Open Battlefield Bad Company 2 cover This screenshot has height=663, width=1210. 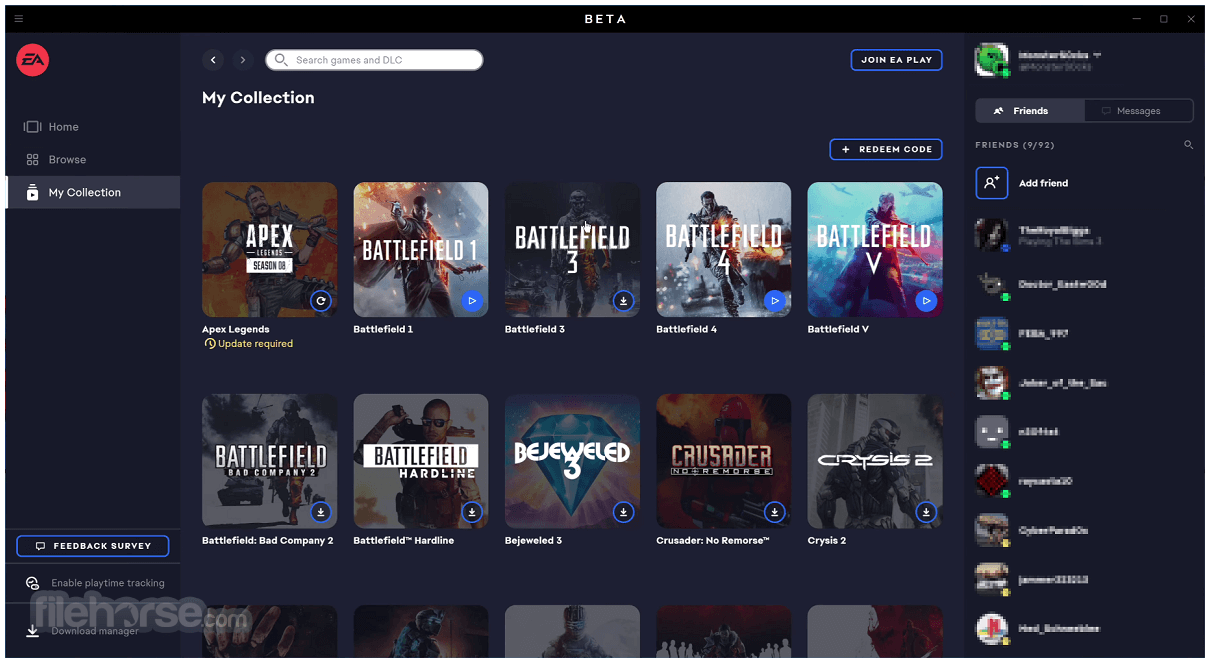click(270, 461)
